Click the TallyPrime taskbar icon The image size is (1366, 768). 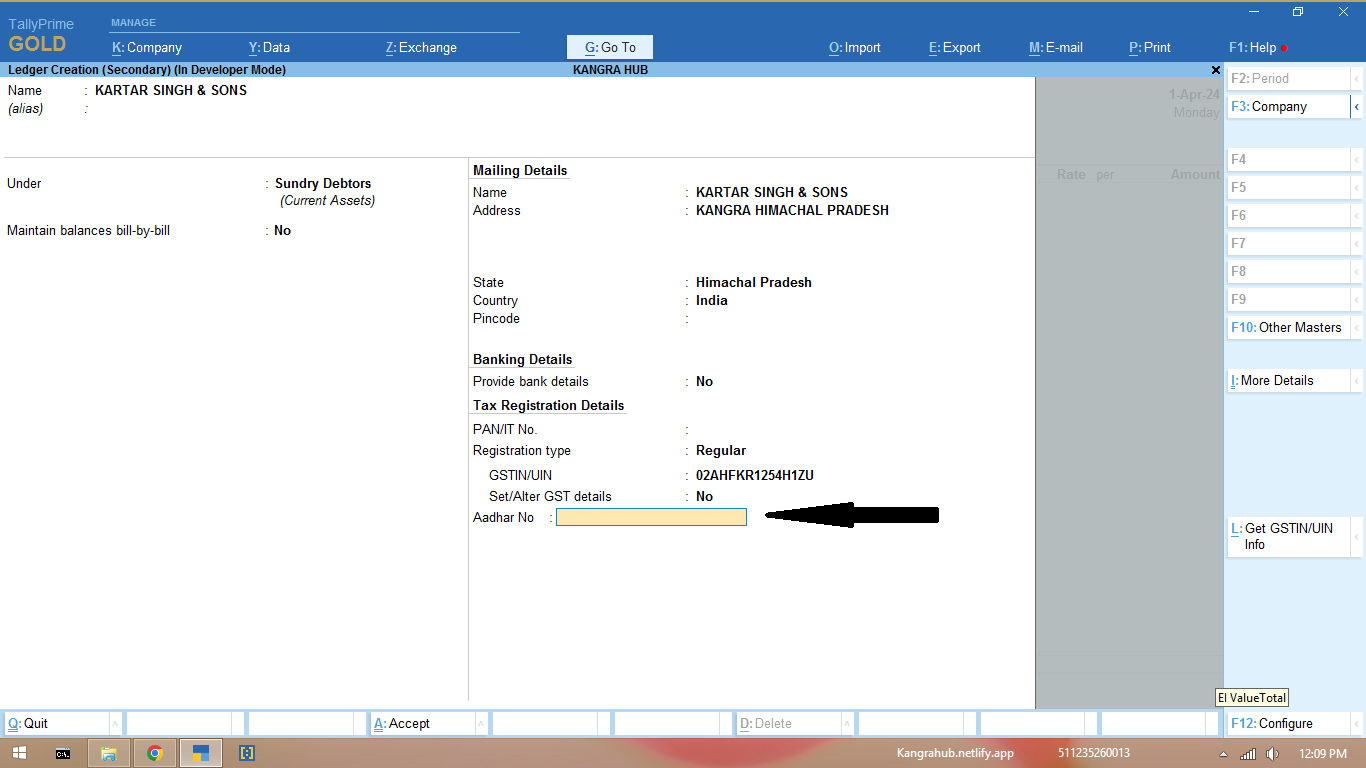pos(201,753)
